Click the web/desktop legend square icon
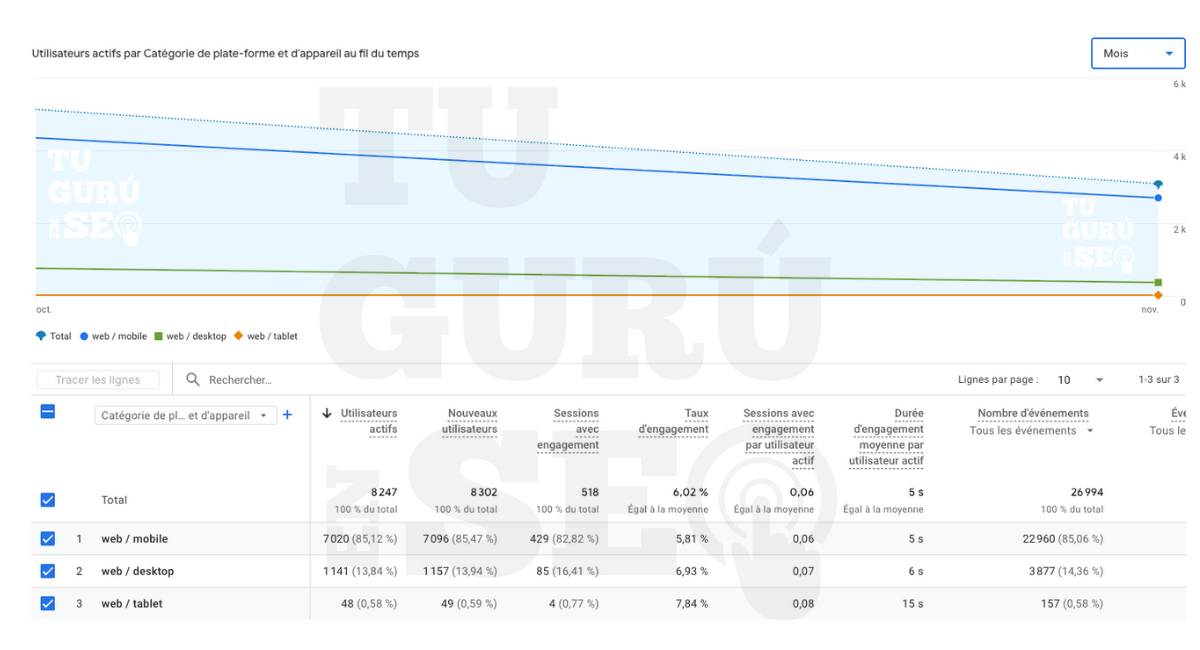 (x=158, y=336)
